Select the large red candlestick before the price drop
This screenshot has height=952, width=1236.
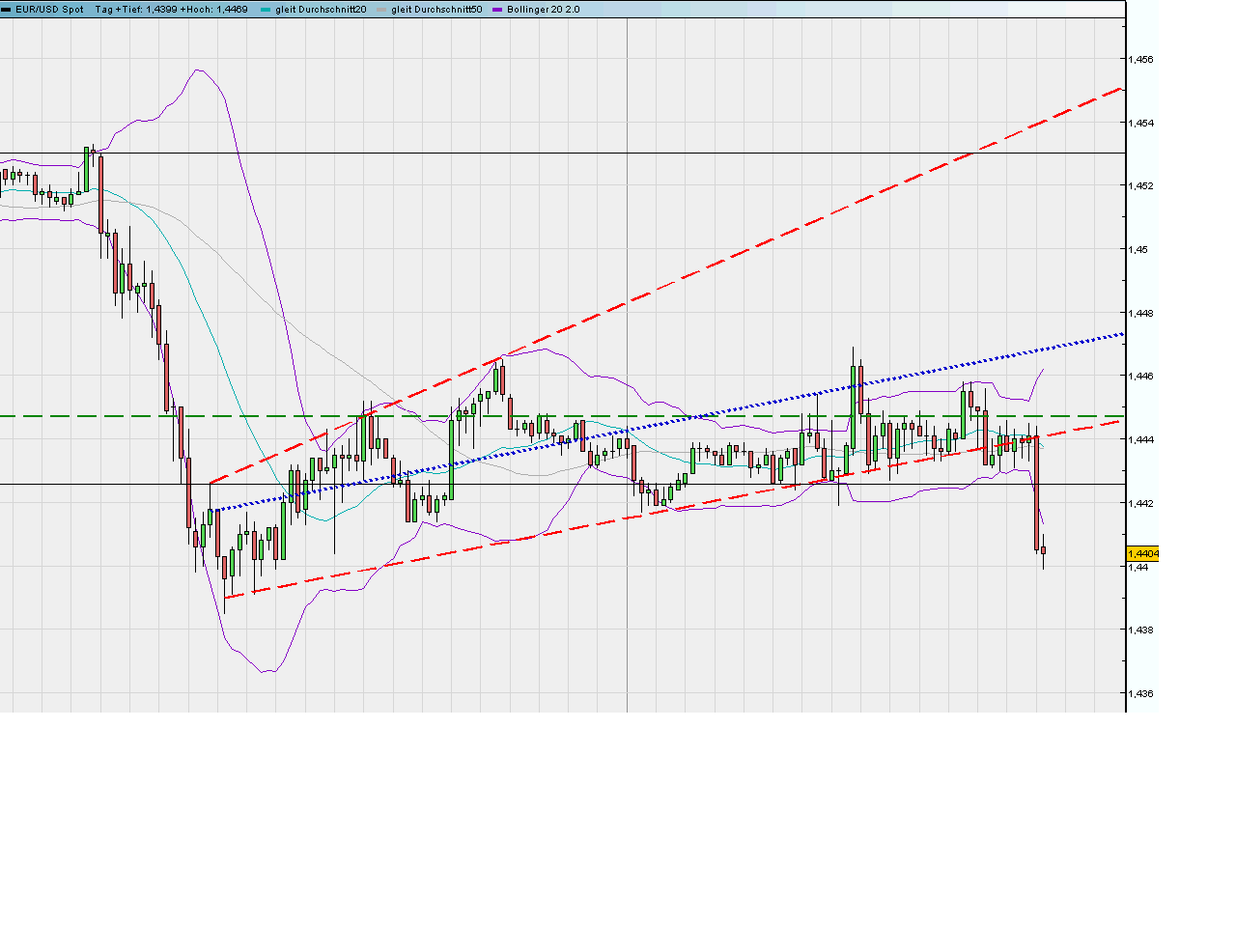point(1036,492)
